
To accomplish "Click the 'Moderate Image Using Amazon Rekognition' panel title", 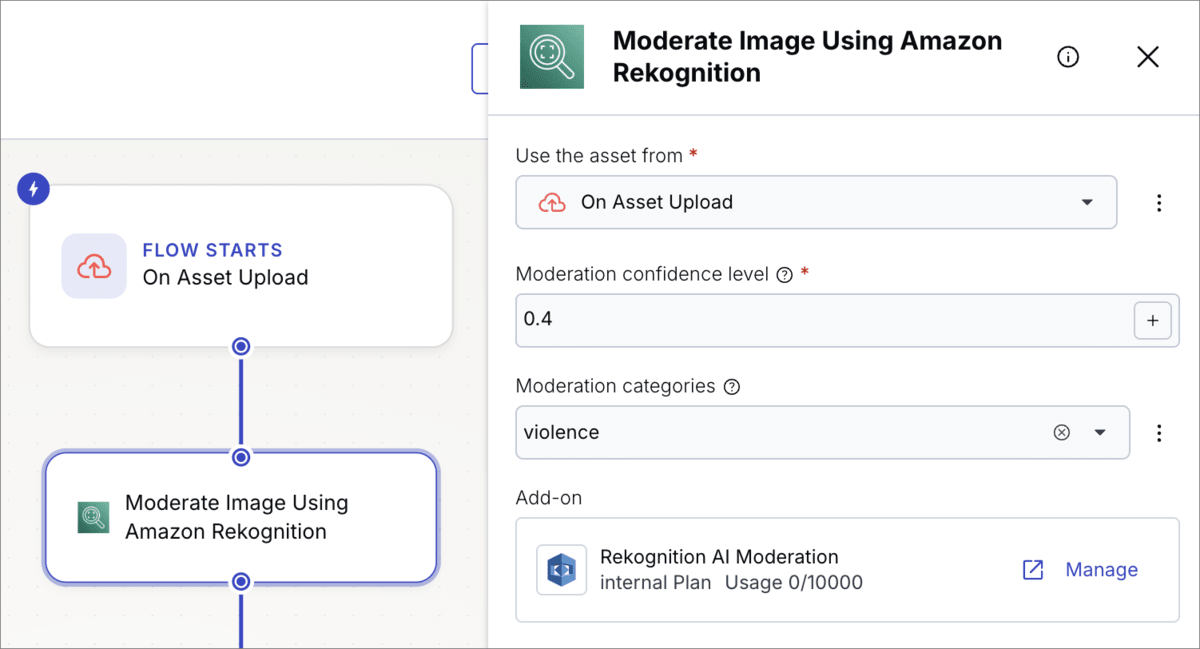I will click(807, 57).
